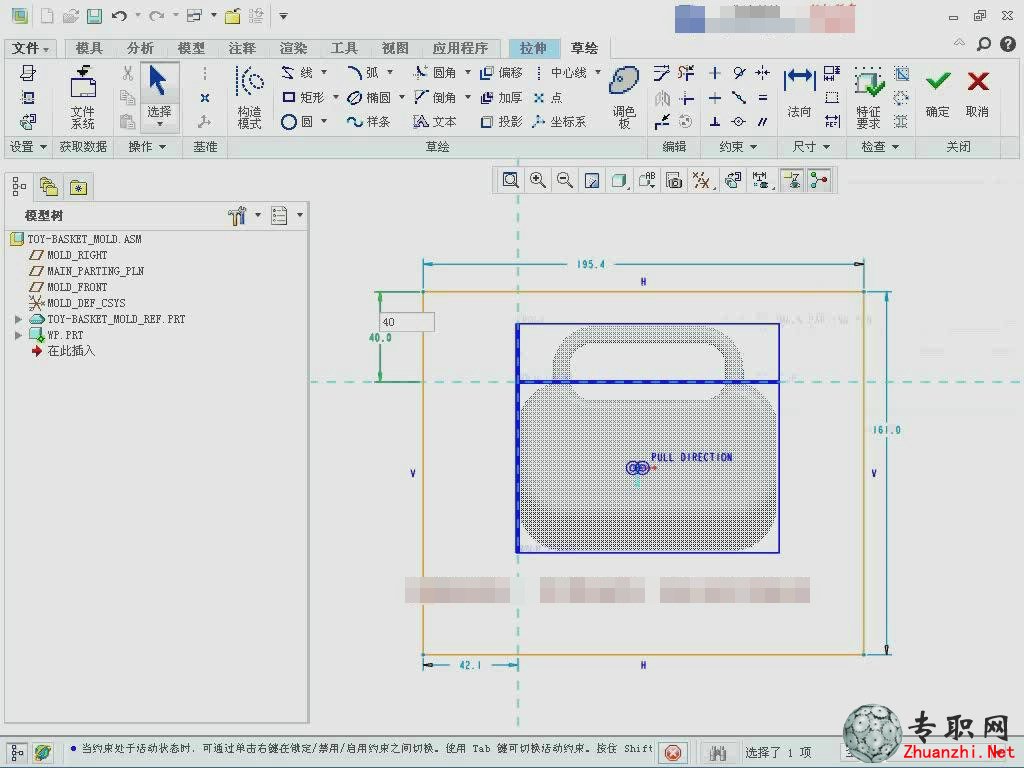Click the stop sign icon in status bar

pos(673,753)
